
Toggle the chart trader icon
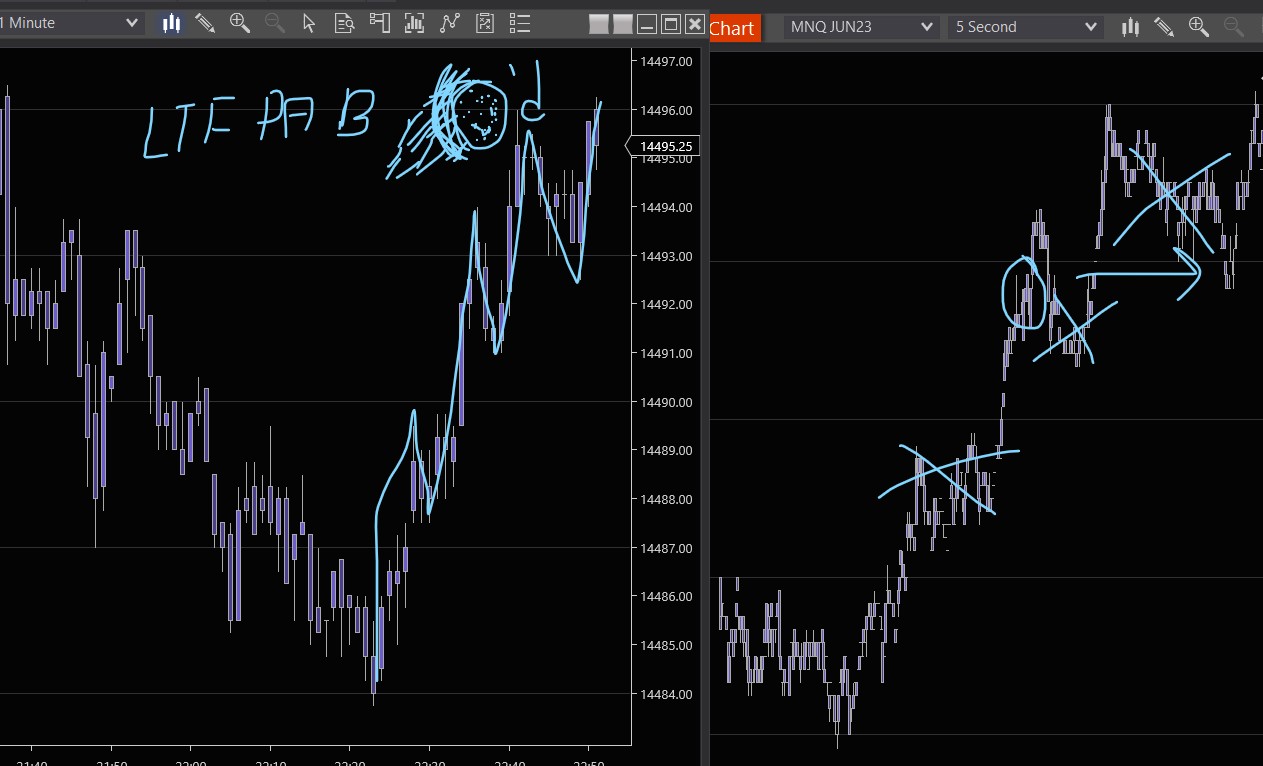tap(379, 22)
